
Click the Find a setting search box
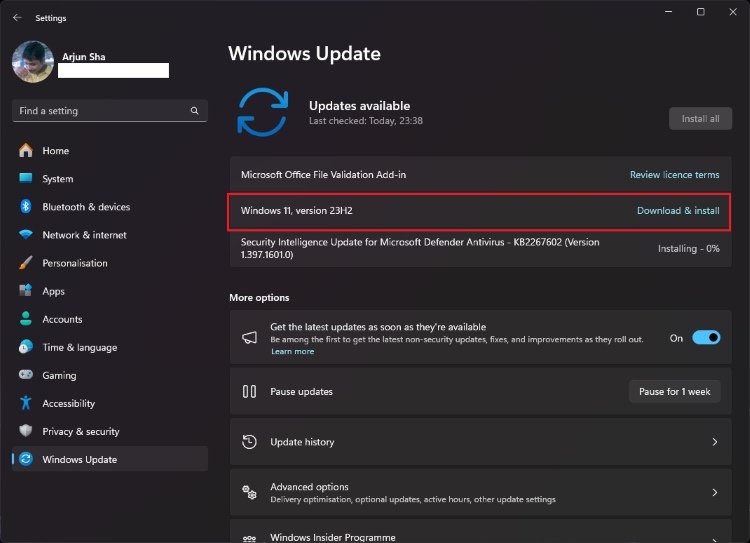click(100, 111)
